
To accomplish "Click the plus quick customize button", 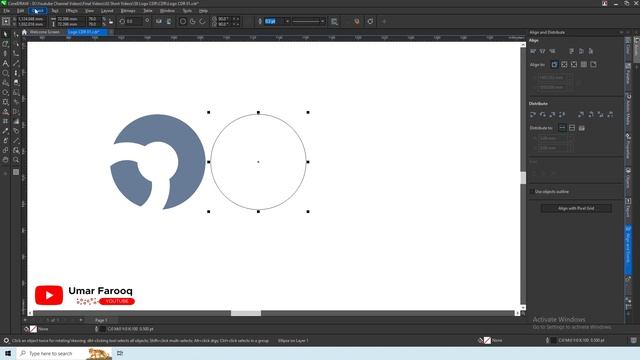I will 384,21.
